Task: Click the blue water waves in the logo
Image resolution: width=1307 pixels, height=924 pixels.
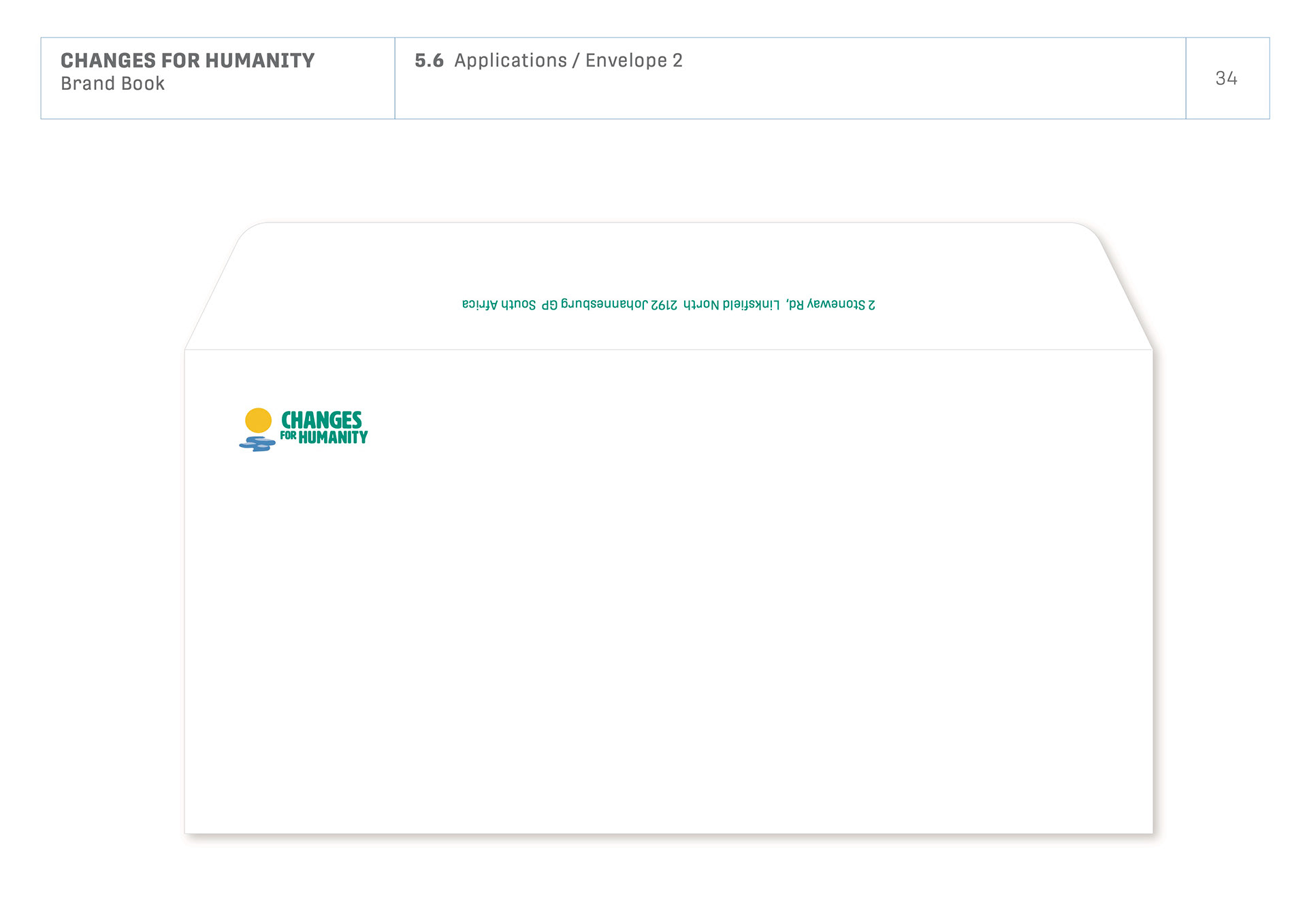Action: (257, 444)
